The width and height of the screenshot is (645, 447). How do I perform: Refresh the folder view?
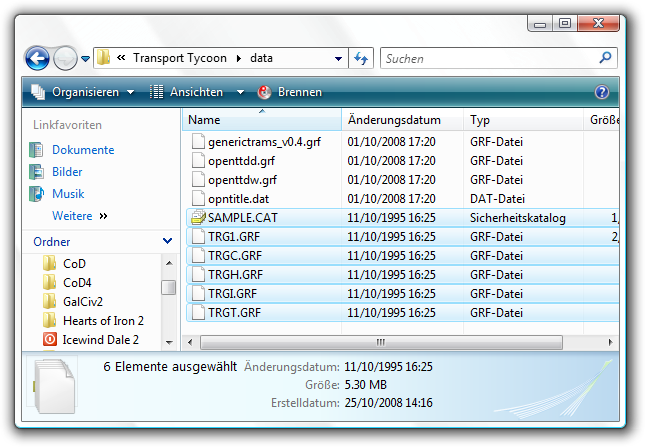pos(361,58)
